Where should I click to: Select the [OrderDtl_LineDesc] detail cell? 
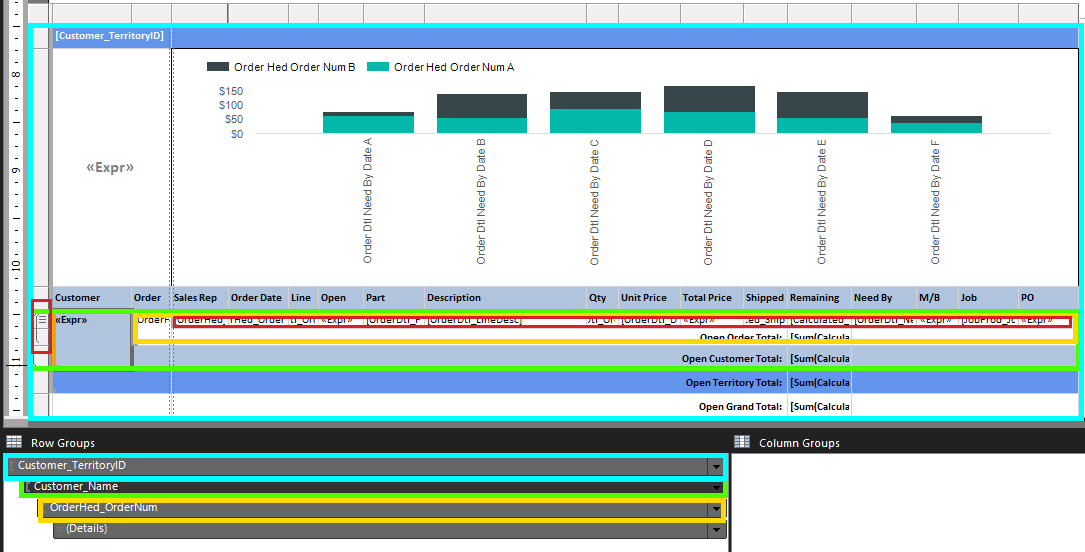pyautogui.click(x=505, y=321)
